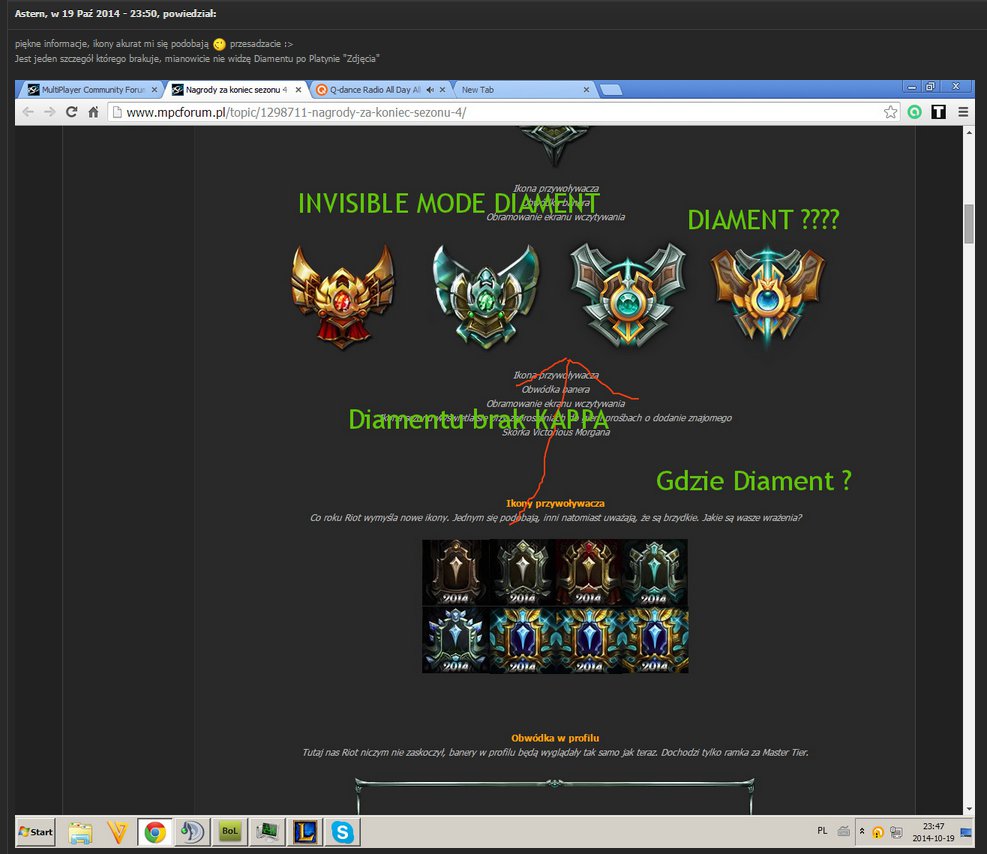Close the New Tab browser tab

pos(586,89)
